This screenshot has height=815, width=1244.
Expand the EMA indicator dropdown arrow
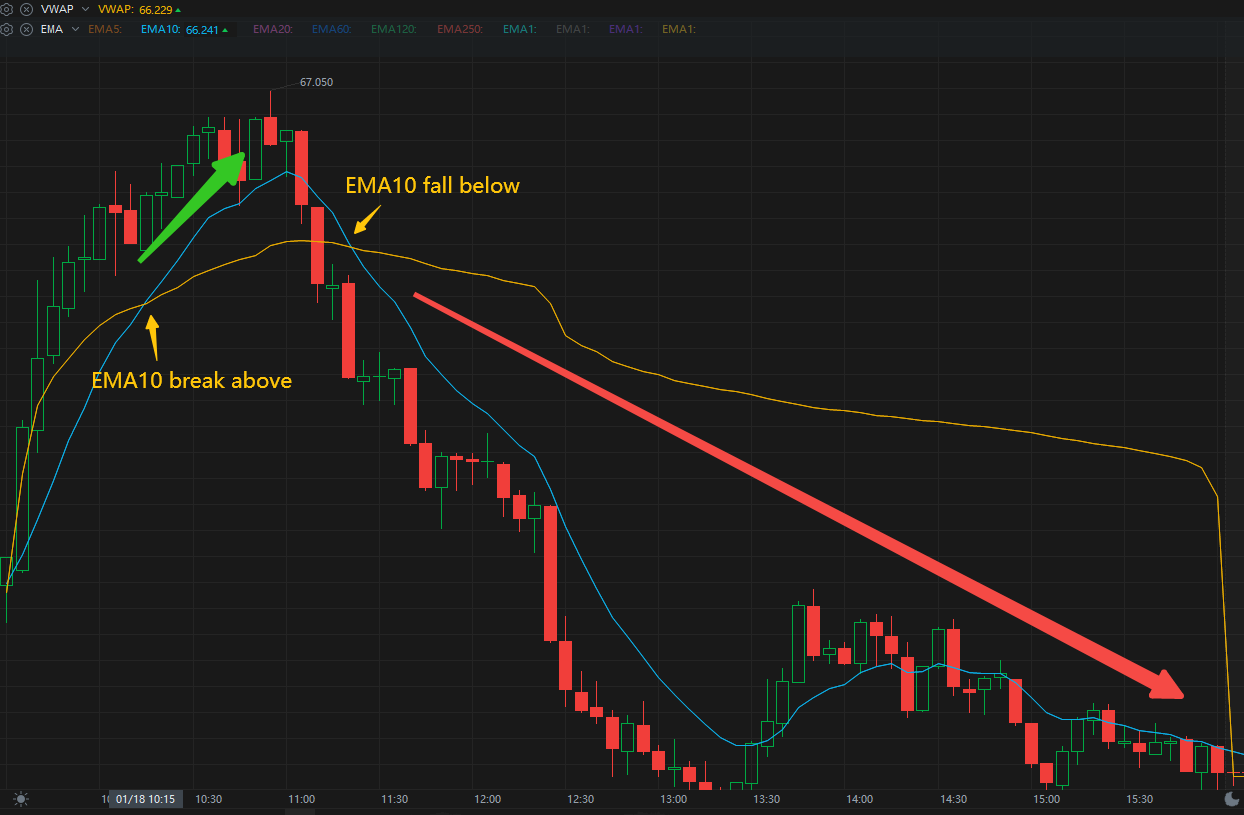75,29
